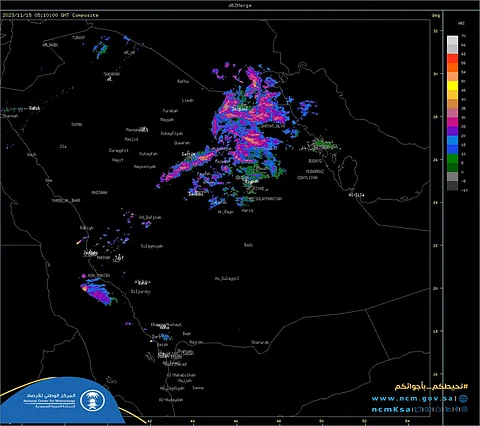Open the www.ncm.gov.sa website link
480x426 pixels.
coord(412,399)
